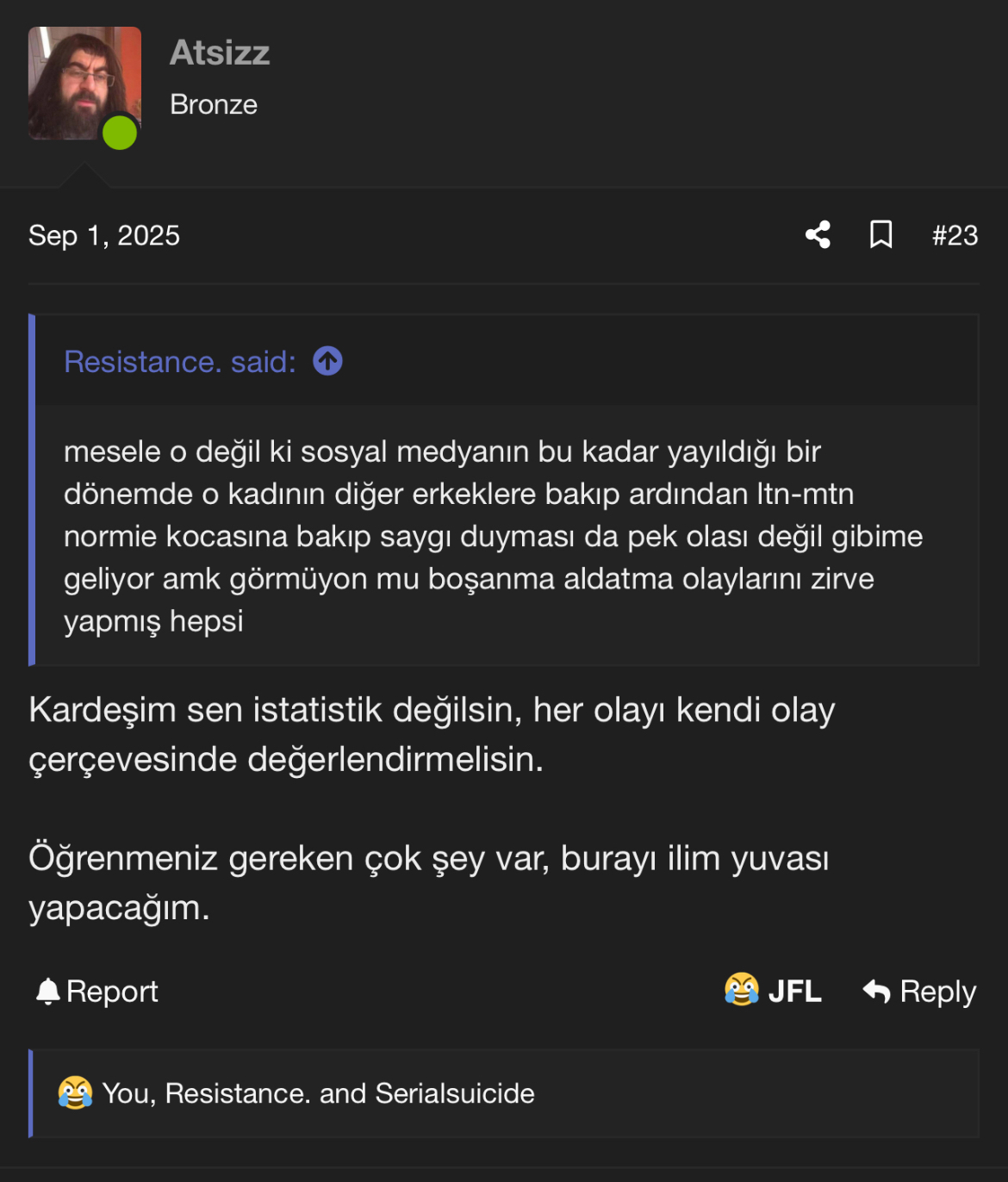Open the Atsizz username profile link
This screenshot has width=1008, height=1182.
(220, 53)
